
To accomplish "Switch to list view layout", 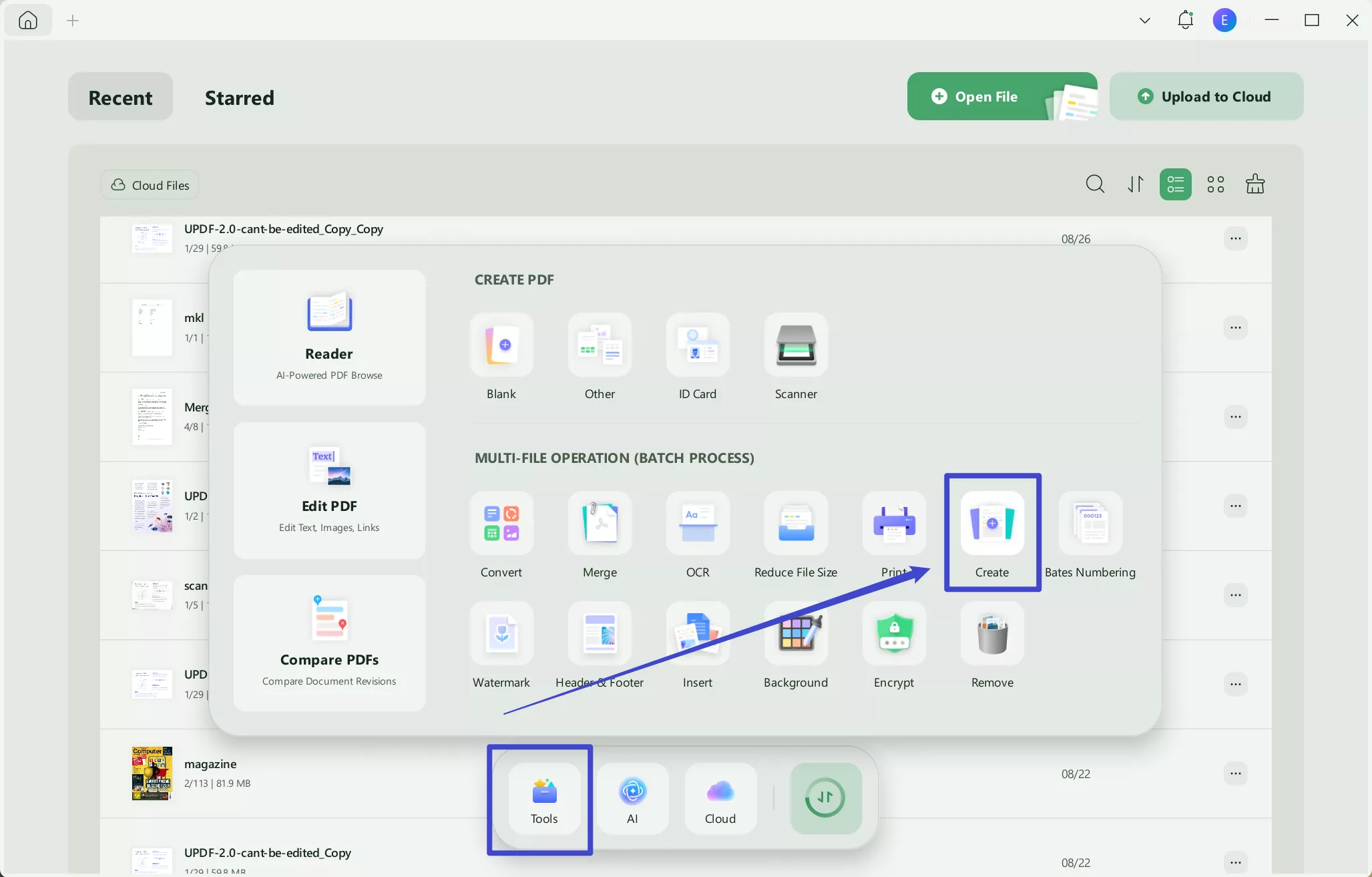I will (x=1176, y=184).
